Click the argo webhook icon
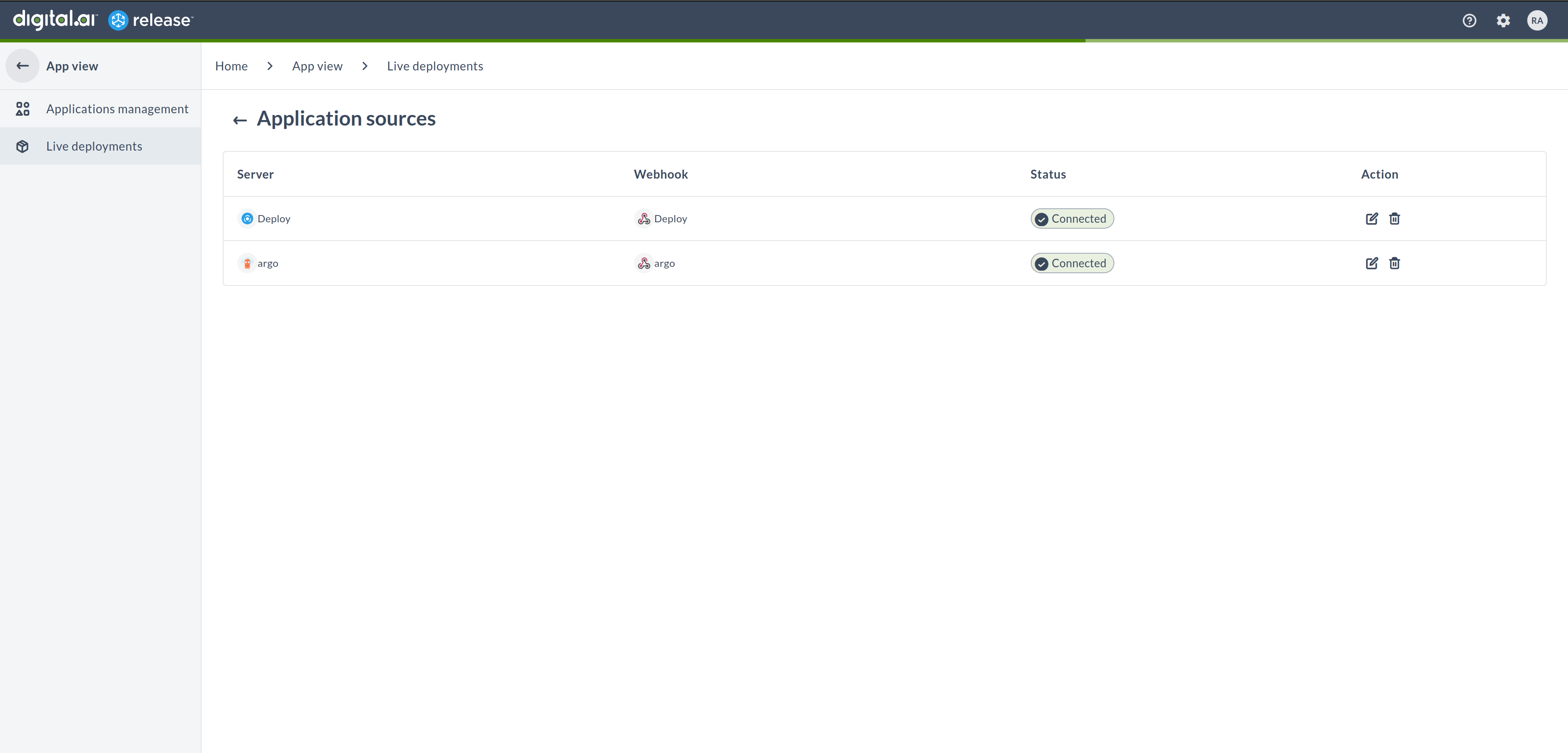1568x753 pixels. pos(643,263)
